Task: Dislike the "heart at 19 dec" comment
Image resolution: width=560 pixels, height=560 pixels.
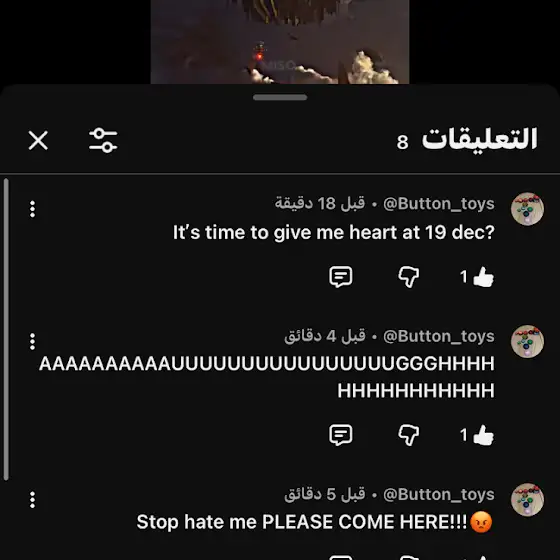Action: click(409, 277)
